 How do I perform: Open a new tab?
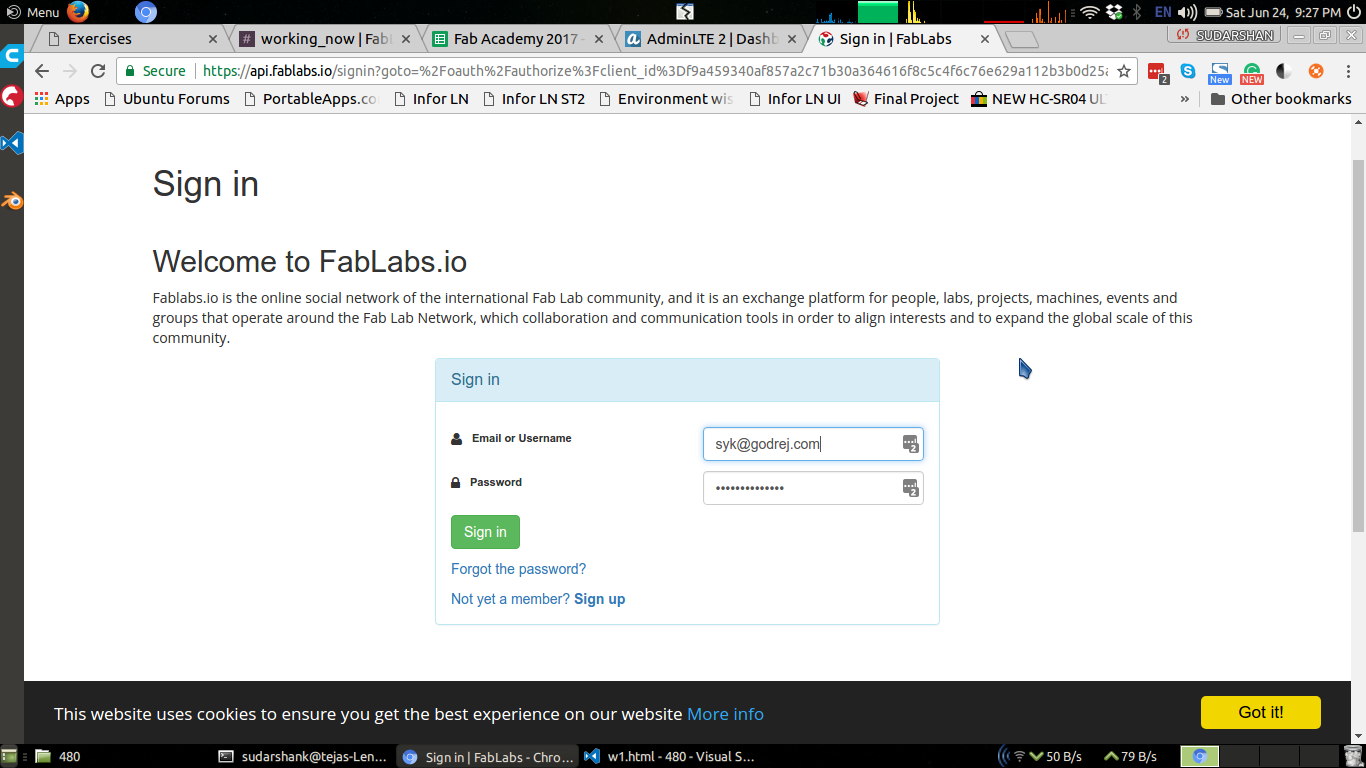coord(1021,40)
